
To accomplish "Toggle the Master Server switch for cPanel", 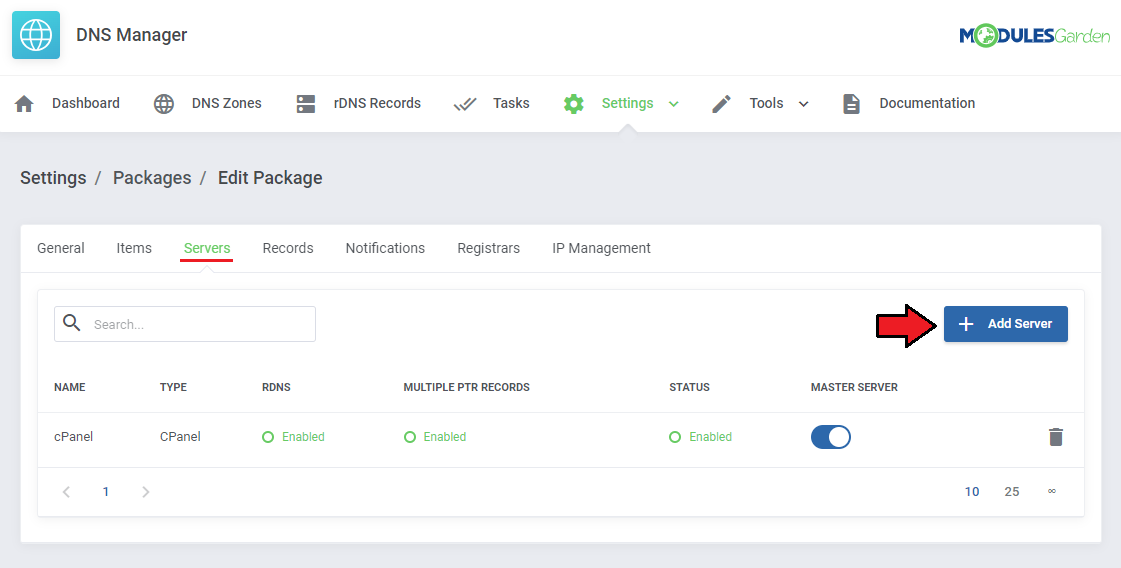I will pos(831,436).
